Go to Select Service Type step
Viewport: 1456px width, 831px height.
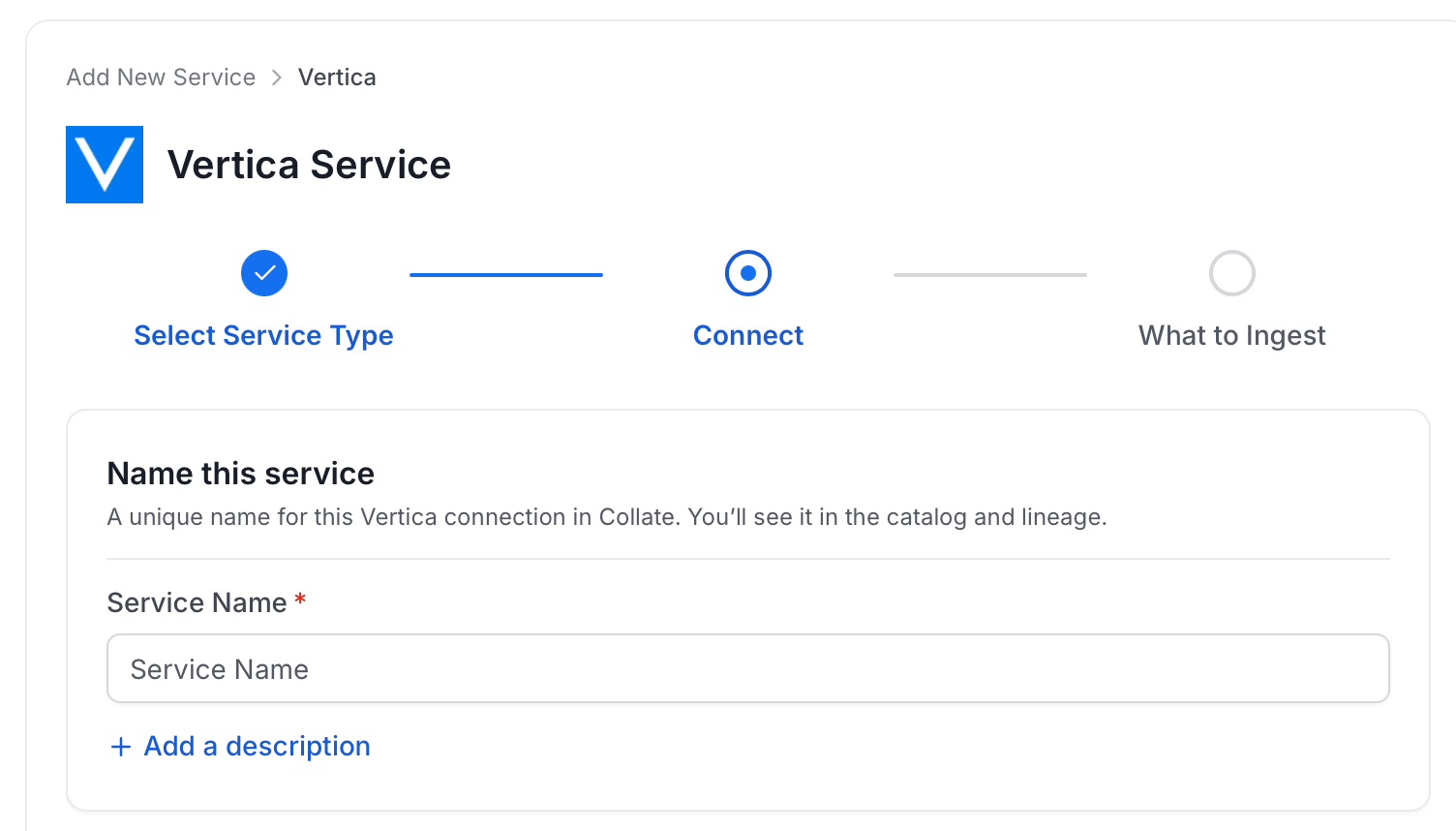(263, 335)
